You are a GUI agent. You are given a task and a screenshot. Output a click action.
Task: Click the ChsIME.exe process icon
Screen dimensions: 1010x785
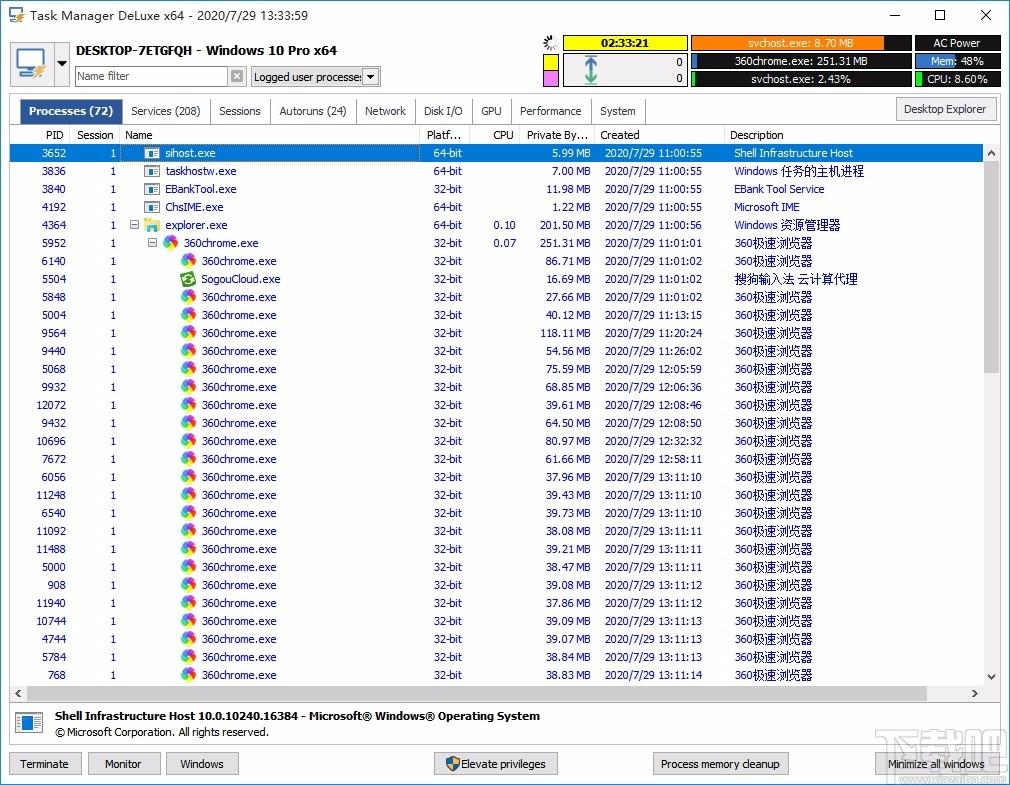pos(152,207)
